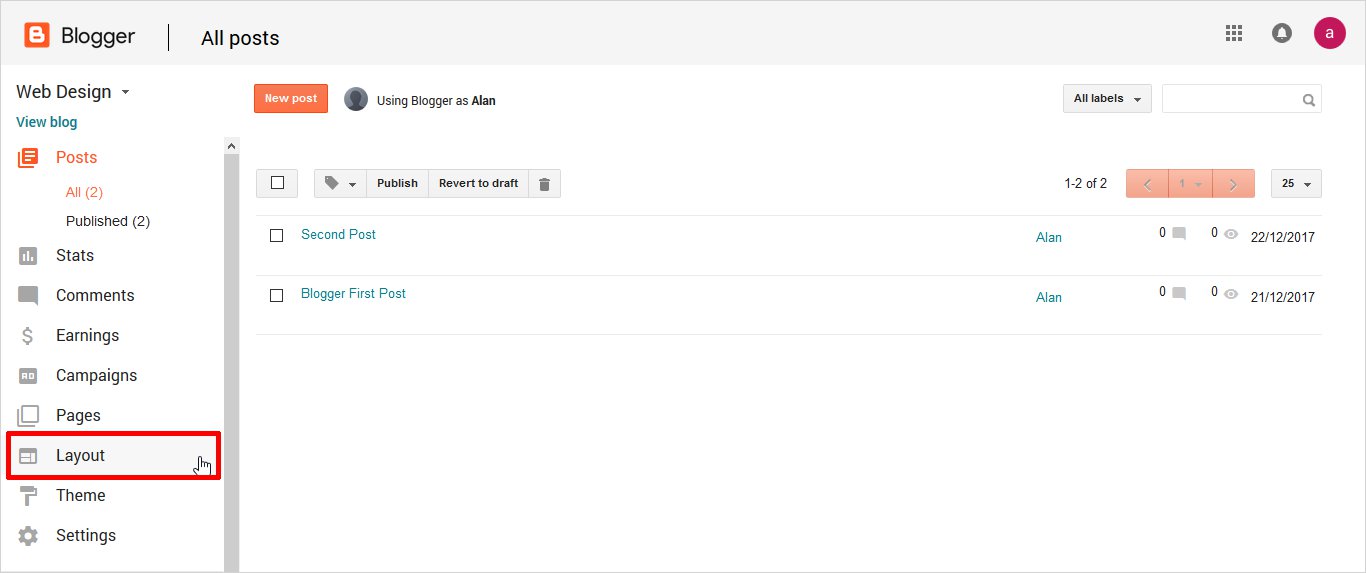Check the box beside Second Post
This screenshot has width=1366, height=573.
pyautogui.click(x=277, y=236)
